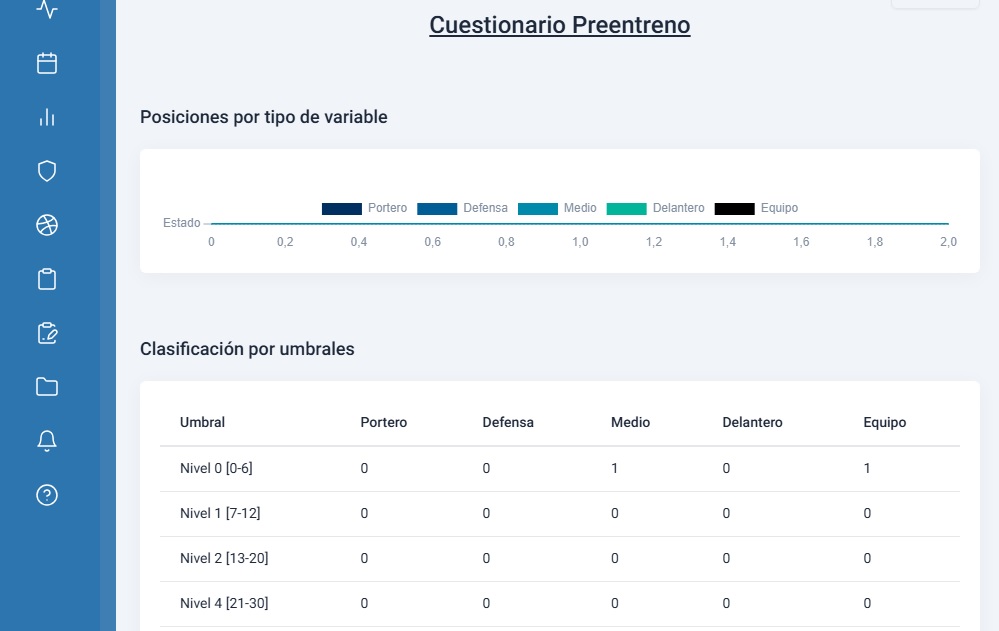
Task: Click Medio value 1 in Nivel 0 row
Action: [614, 468]
